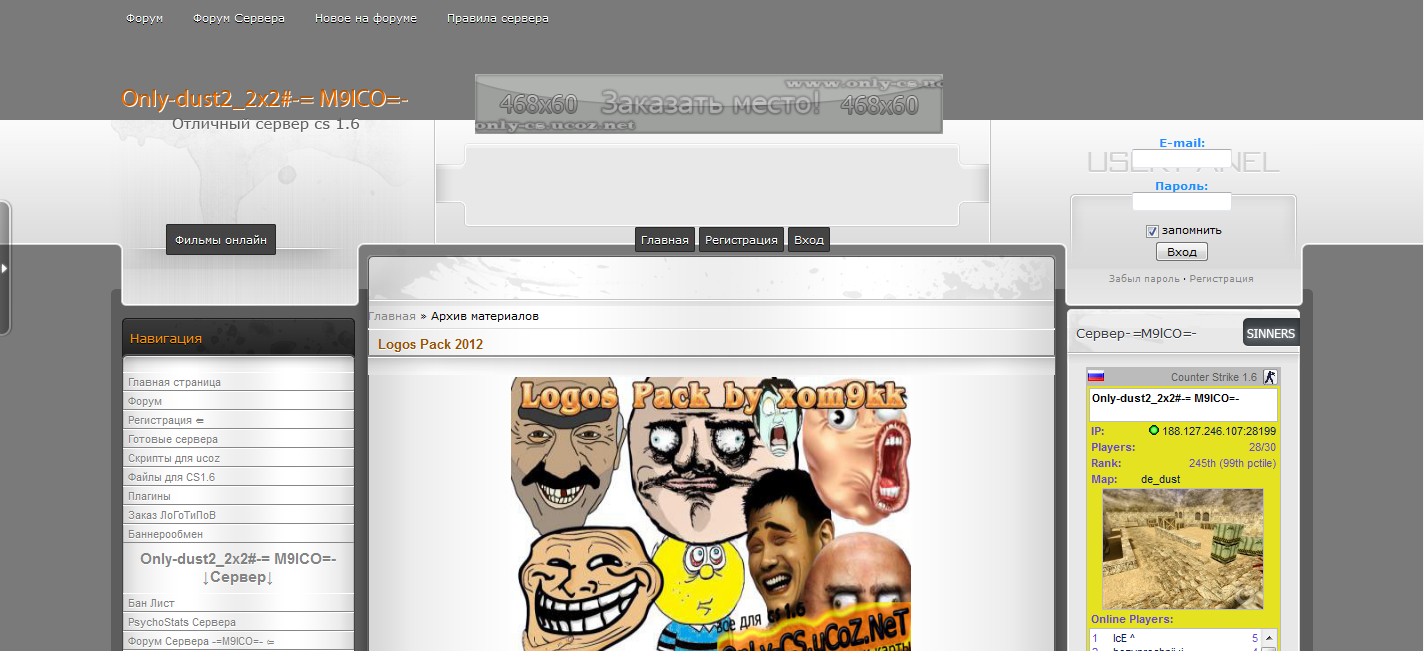Click the Russian flag icon in server widget
This screenshot has width=1424, height=651.
1096,377
